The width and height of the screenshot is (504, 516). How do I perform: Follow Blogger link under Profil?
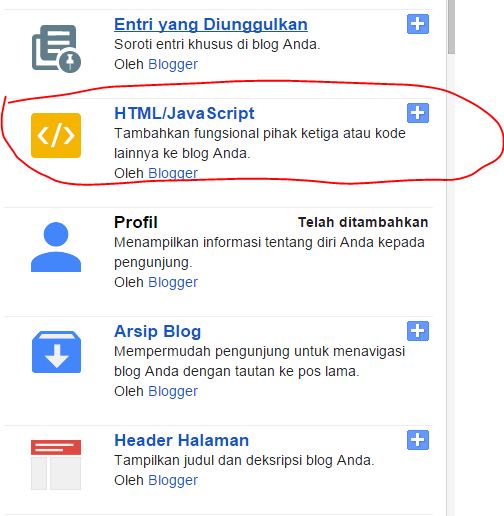point(173,282)
